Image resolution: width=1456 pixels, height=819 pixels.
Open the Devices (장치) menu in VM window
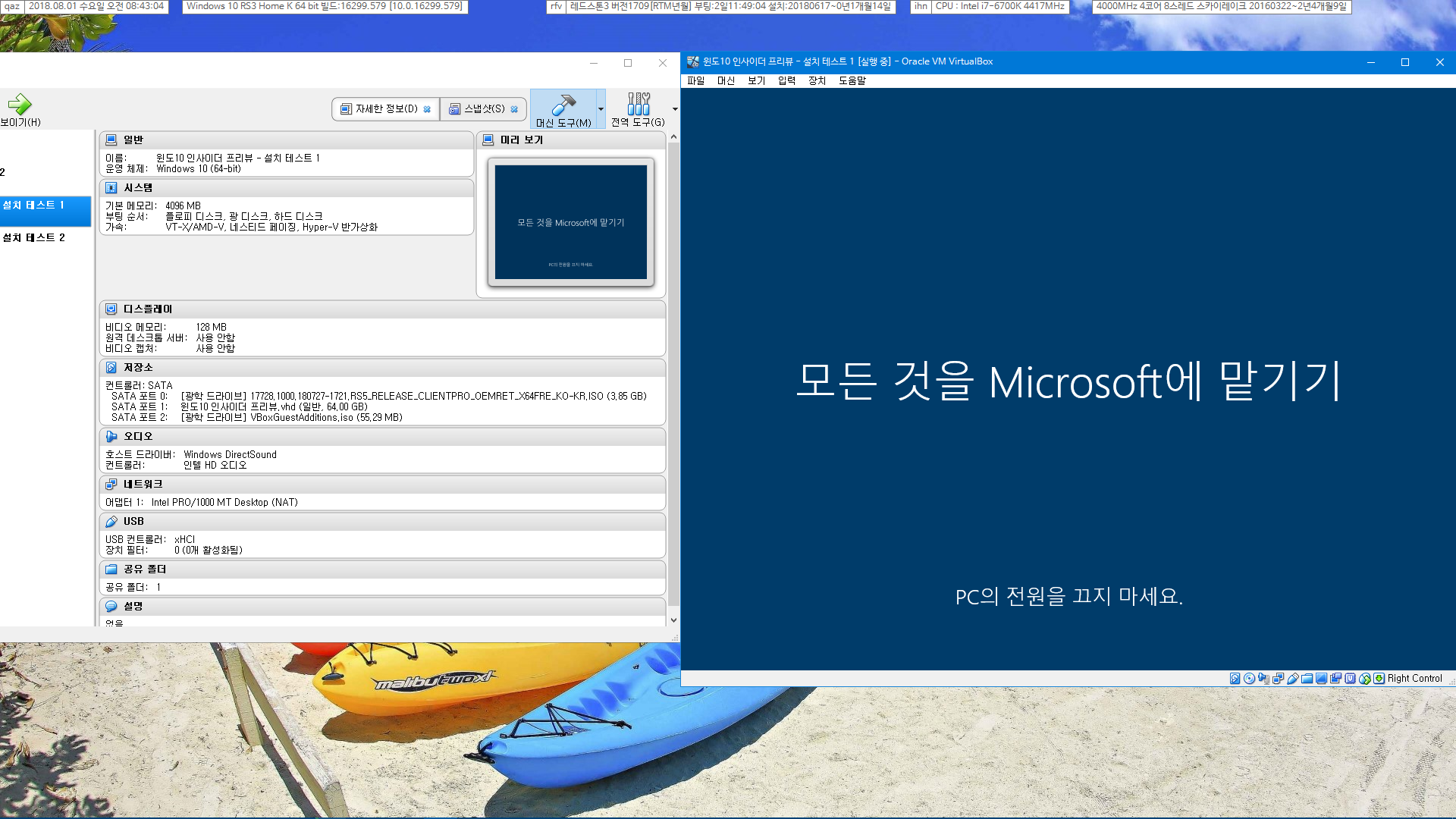point(817,80)
